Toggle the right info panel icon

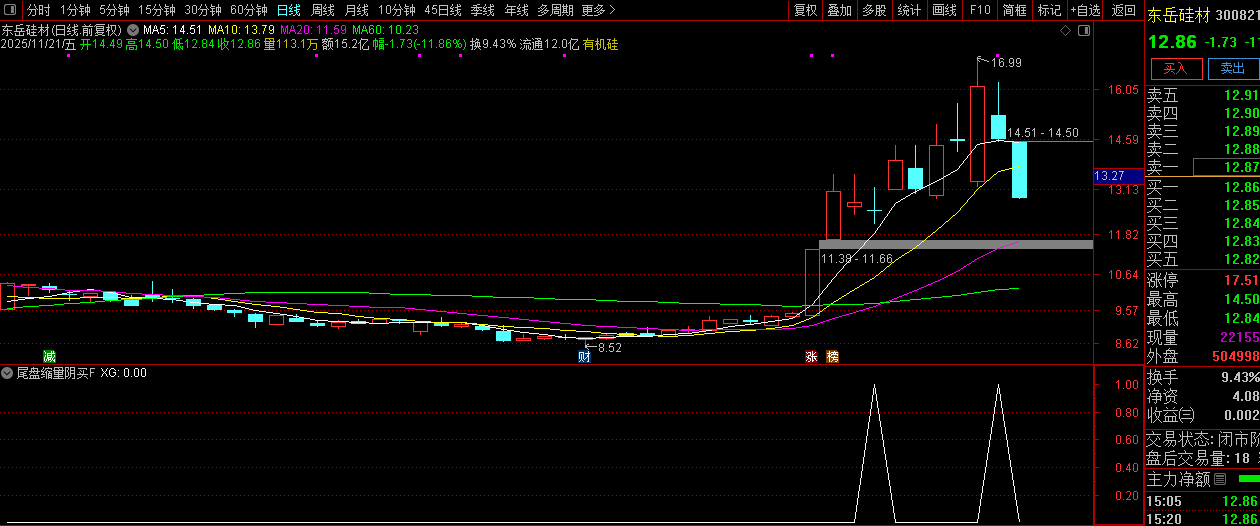point(1084,30)
